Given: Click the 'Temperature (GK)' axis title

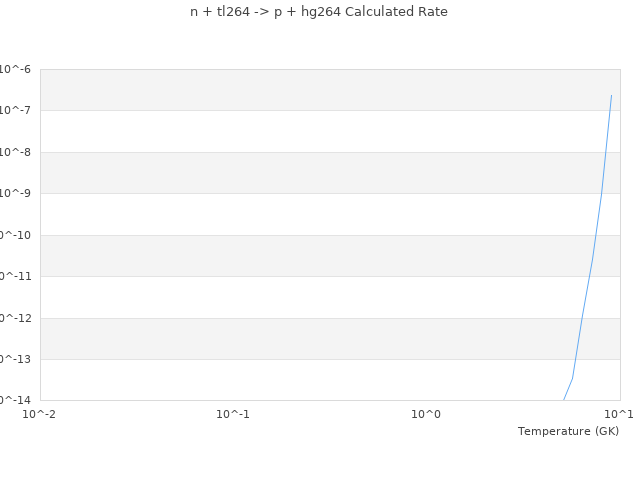Looking at the screenshot, I should pyautogui.click(x=568, y=431).
